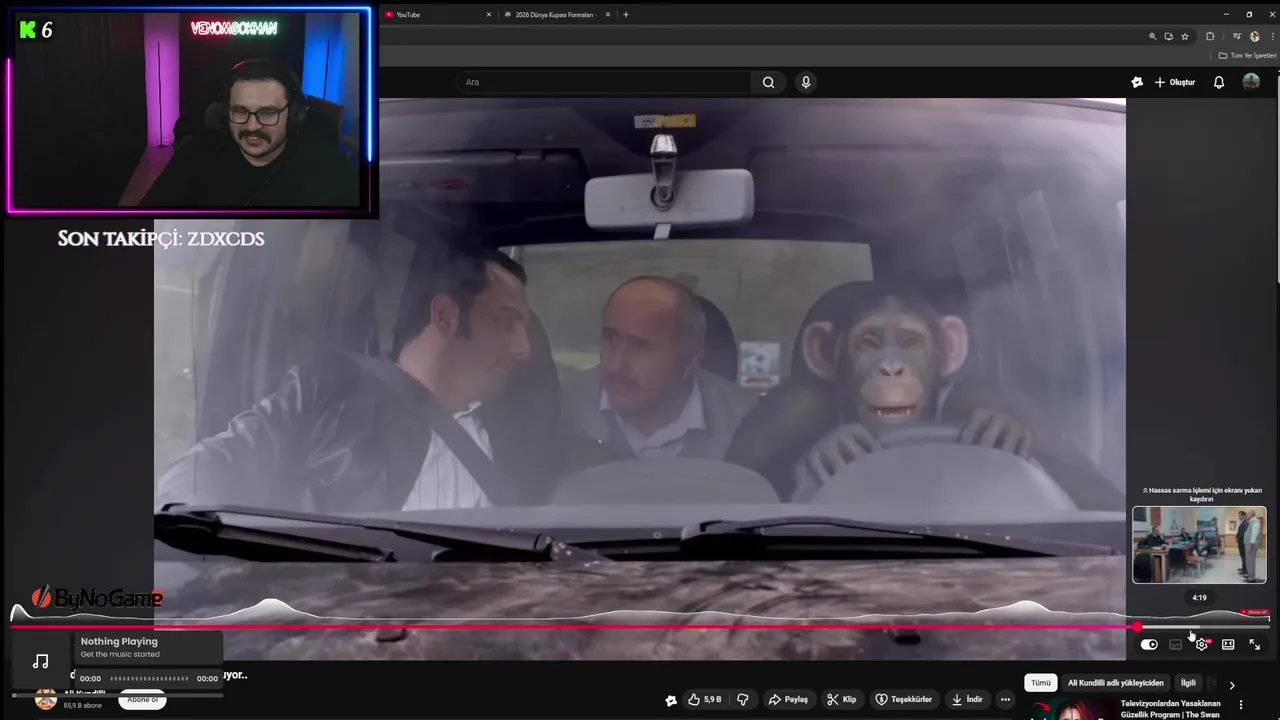This screenshot has width=1280, height=720.
Task: Click the Teşekkürler thanks button
Action: click(904, 699)
